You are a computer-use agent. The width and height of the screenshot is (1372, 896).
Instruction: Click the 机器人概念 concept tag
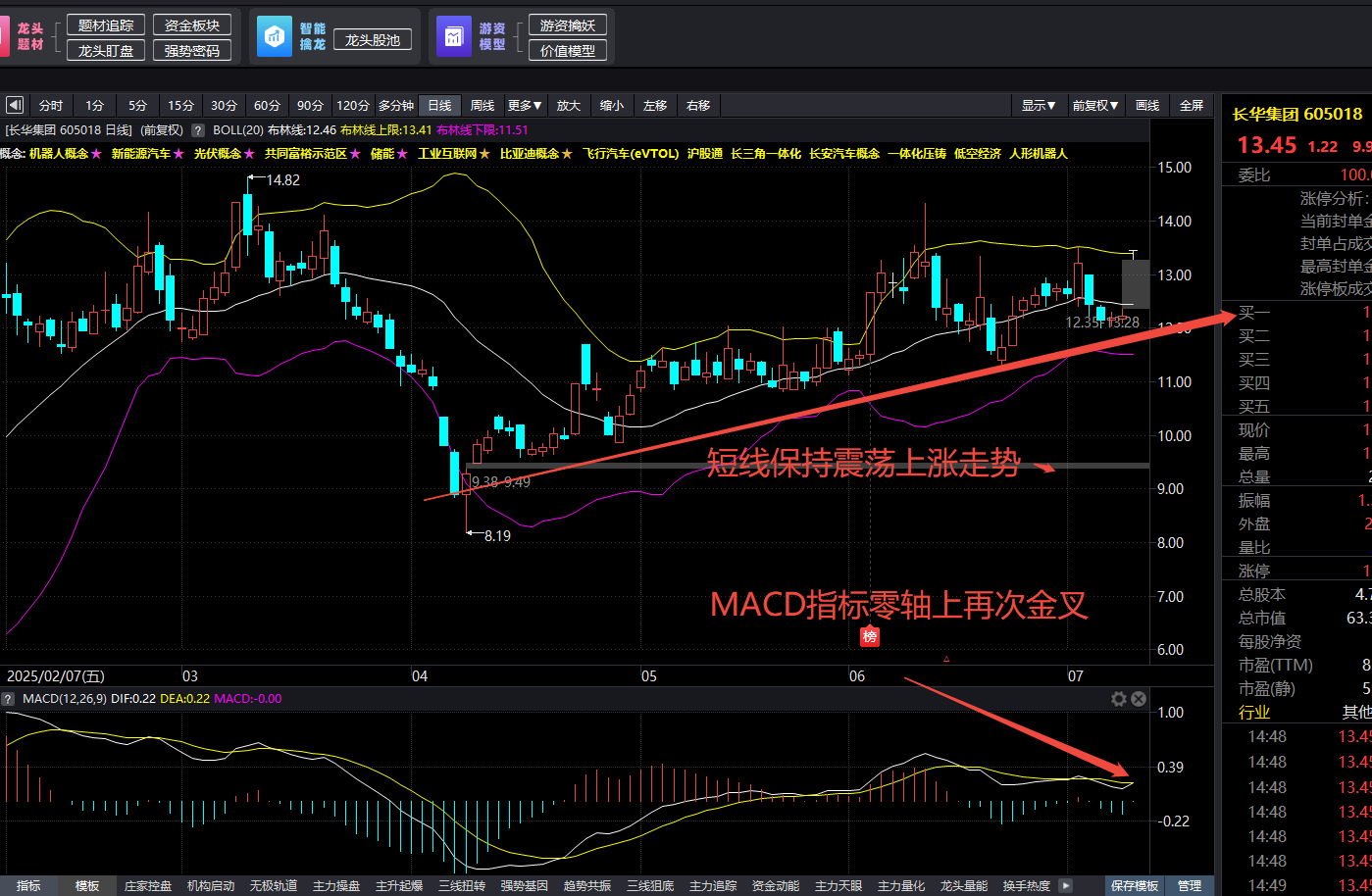coord(59,154)
